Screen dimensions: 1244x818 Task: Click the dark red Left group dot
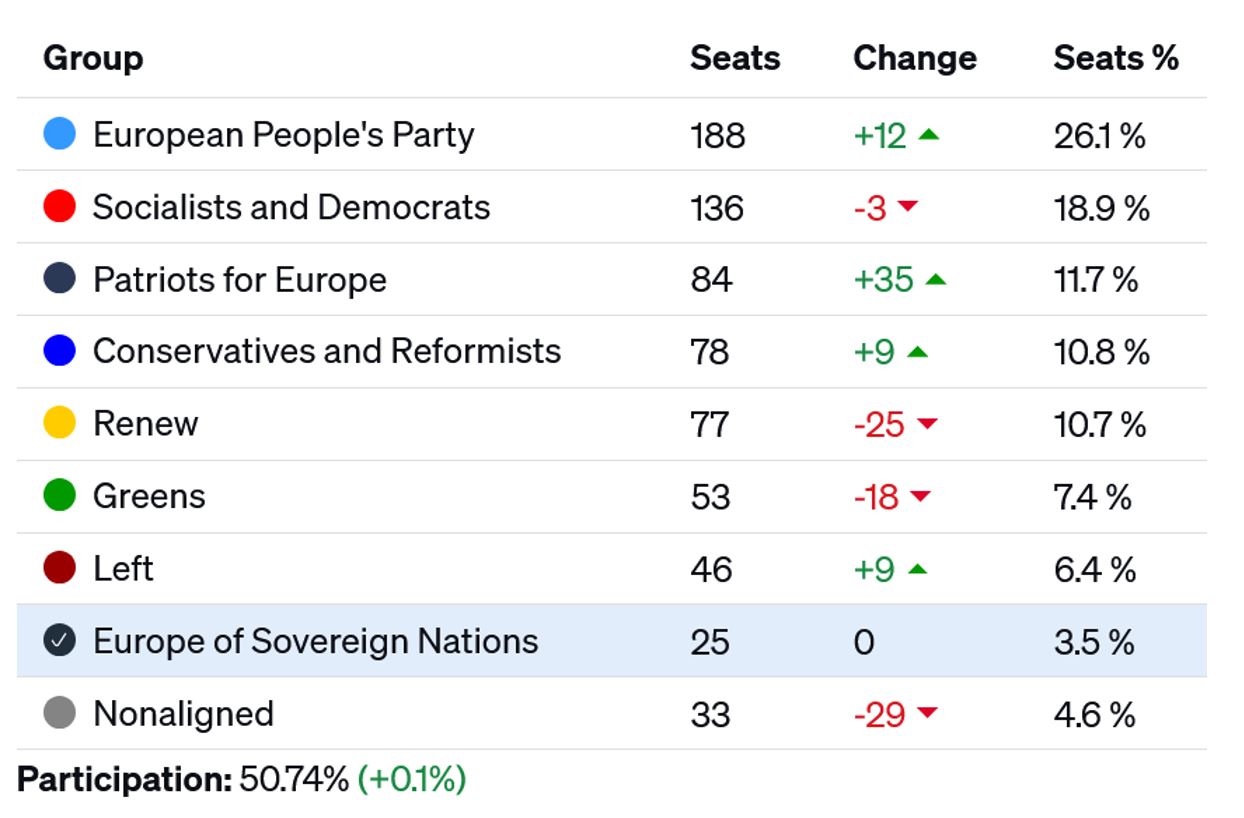pyautogui.click(x=60, y=568)
